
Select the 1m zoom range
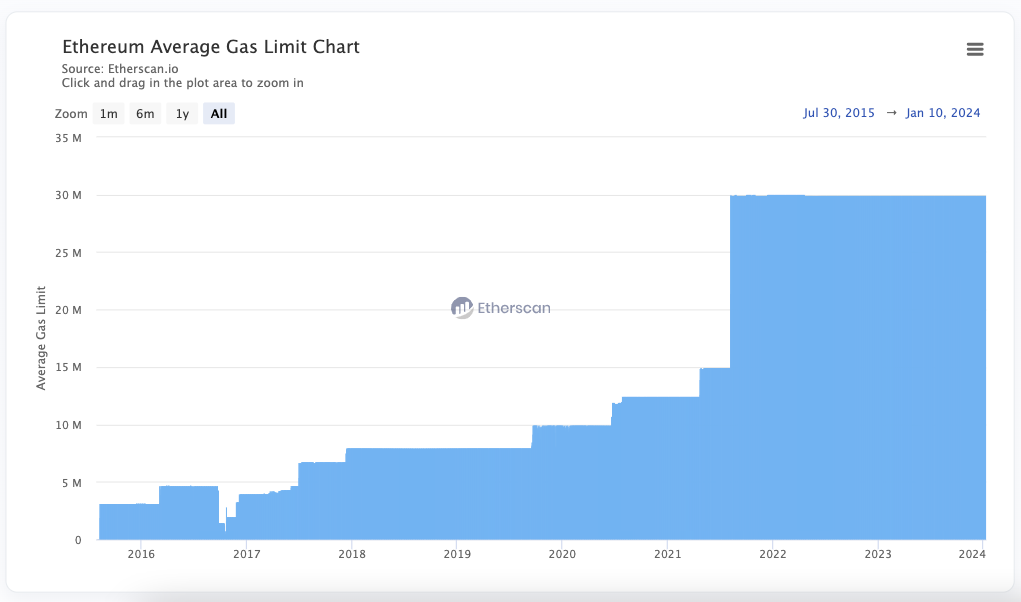(108, 114)
